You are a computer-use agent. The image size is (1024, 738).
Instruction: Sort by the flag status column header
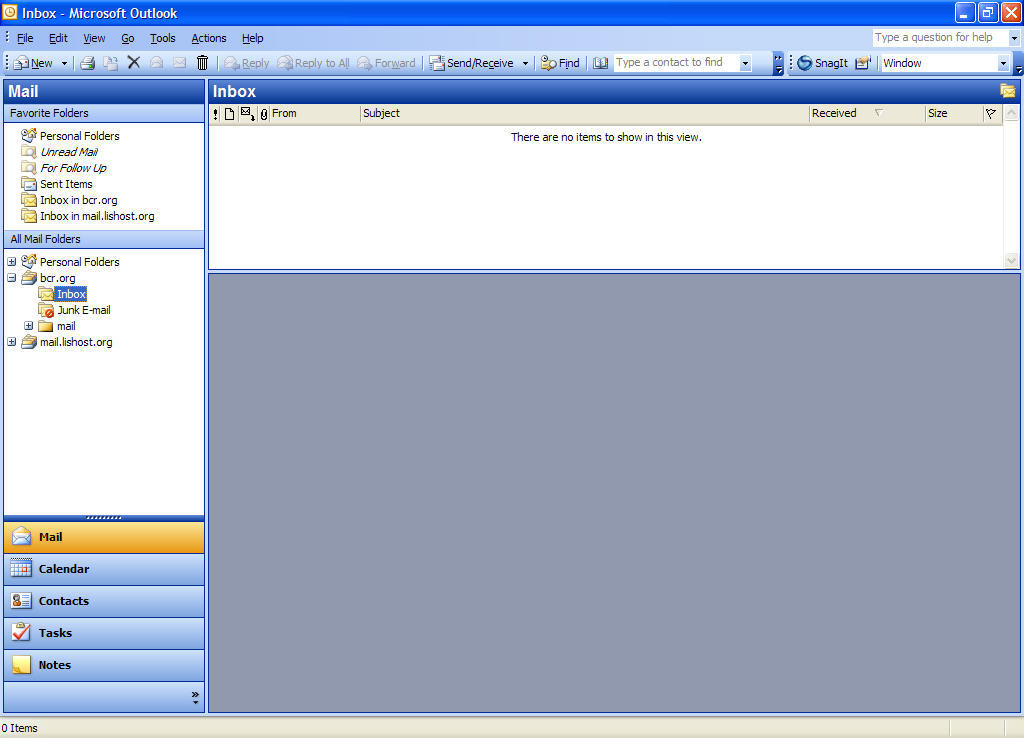[x=991, y=114]
